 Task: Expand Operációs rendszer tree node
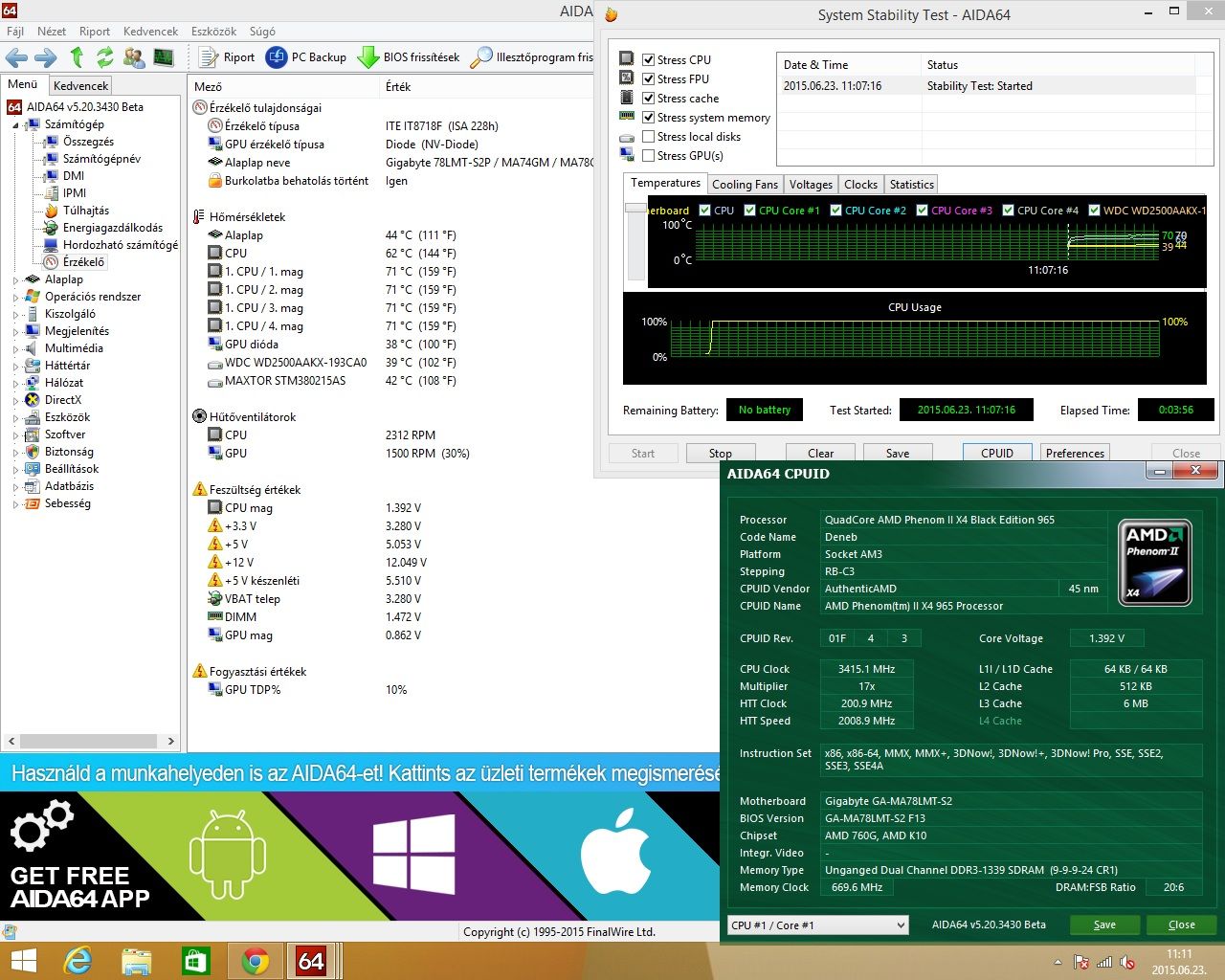coord(15,298)
